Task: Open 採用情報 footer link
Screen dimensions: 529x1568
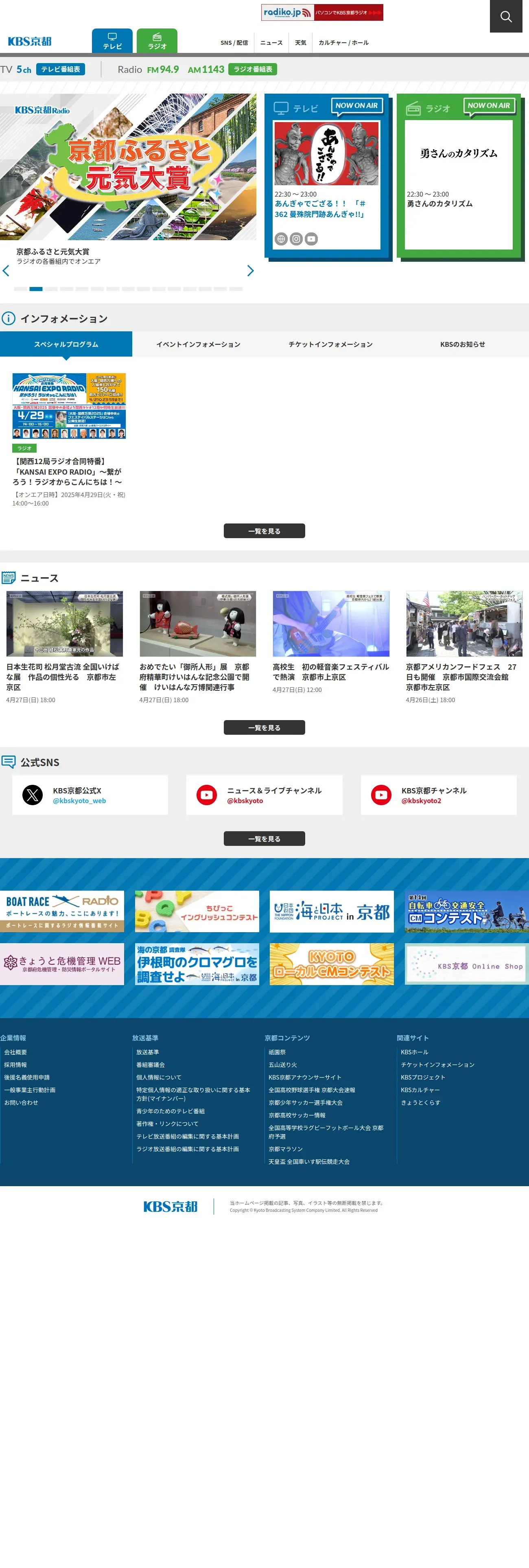Action: (x=15, y=1064)
